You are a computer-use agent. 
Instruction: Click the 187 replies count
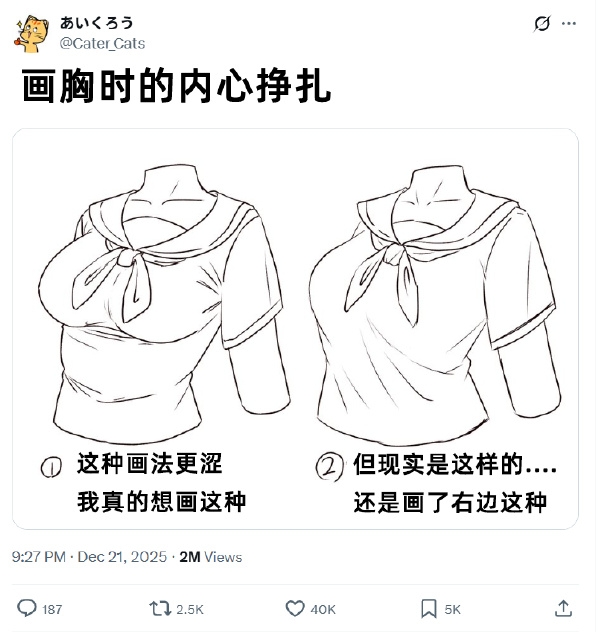tap(52, 609)
